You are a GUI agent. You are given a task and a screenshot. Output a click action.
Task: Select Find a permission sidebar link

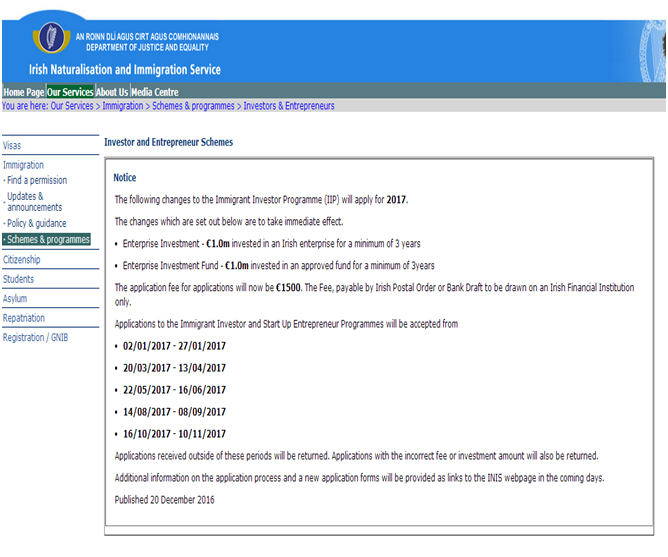[37, 180]
